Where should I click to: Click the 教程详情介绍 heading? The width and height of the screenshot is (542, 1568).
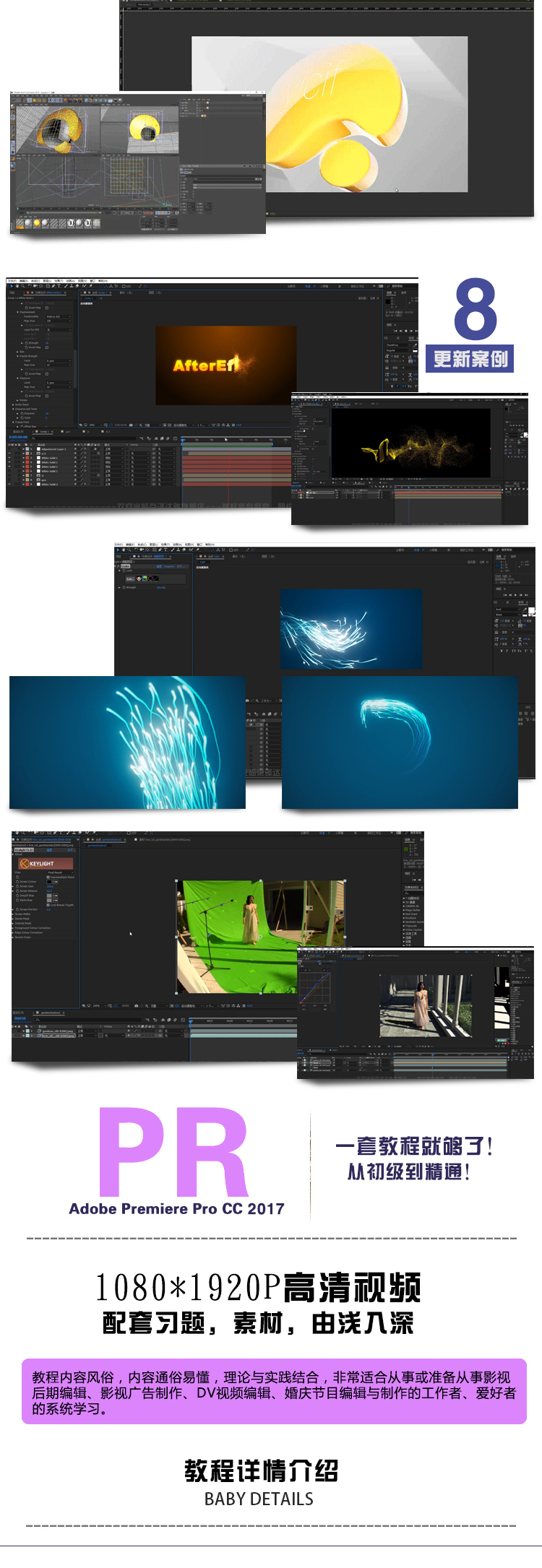pos(261,1470)
